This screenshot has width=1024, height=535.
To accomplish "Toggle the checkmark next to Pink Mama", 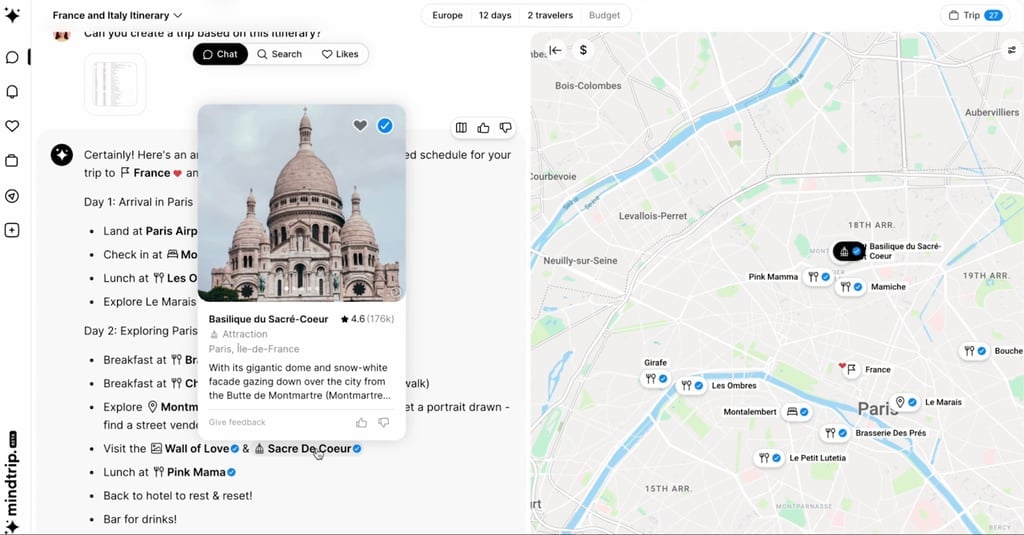I will [231, 472].
